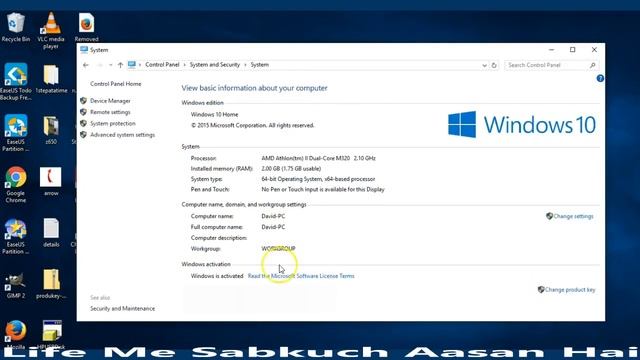Open Security and Maintenance link
This screenshot has height=360, width=640.
click(x=122, y=309)
